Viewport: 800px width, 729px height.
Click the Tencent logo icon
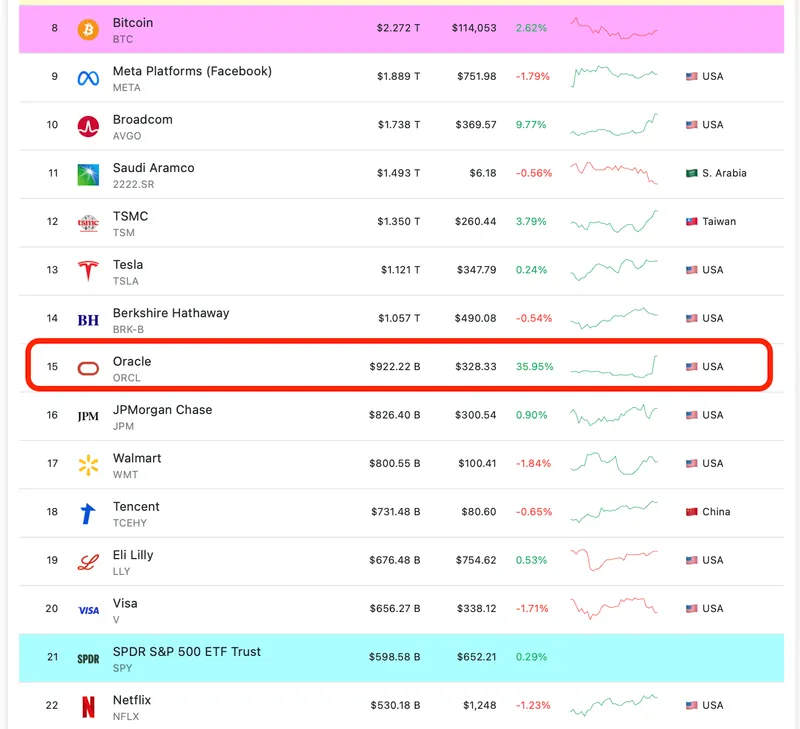(88, 513)
